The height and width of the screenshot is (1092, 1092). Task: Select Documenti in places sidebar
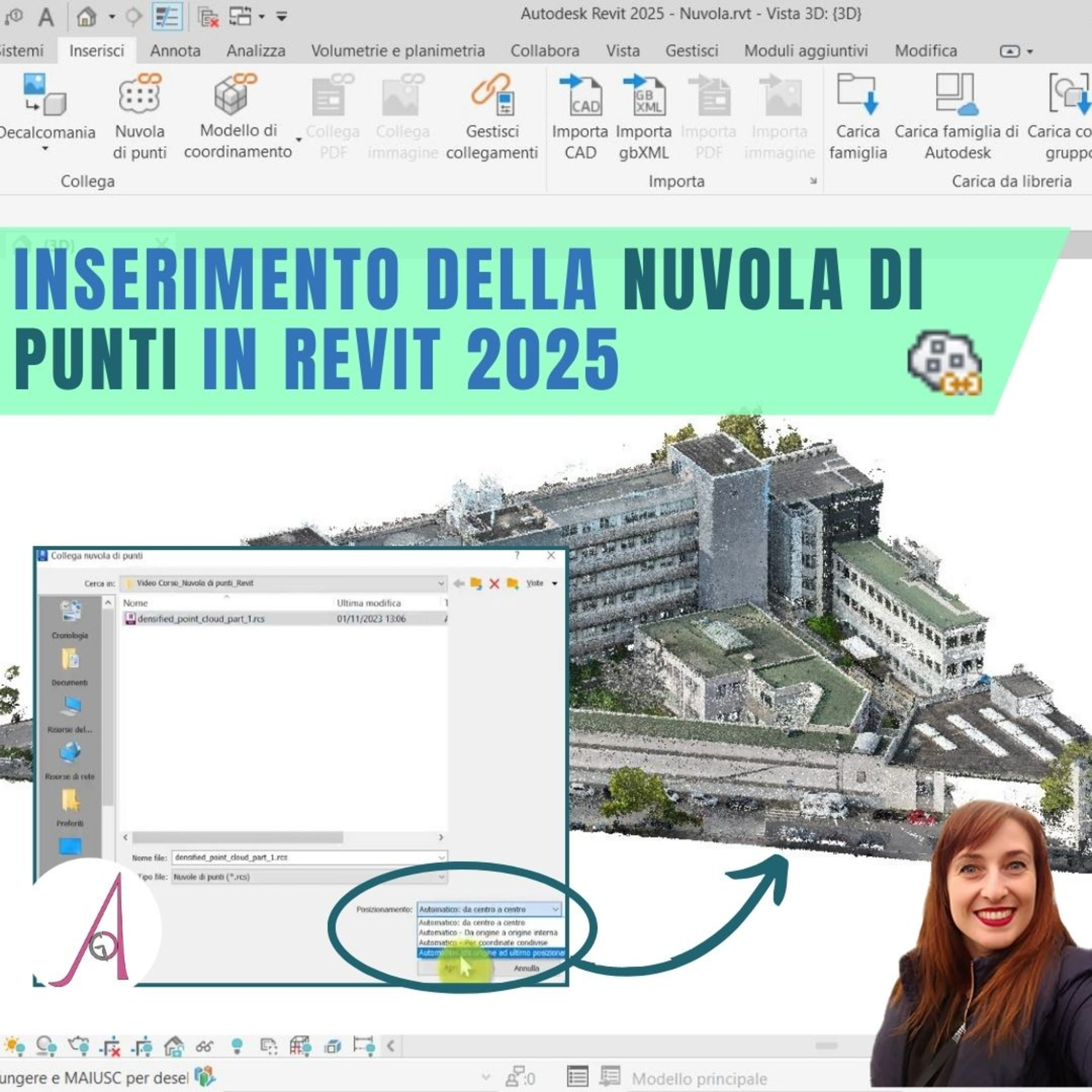click(70, 667)
